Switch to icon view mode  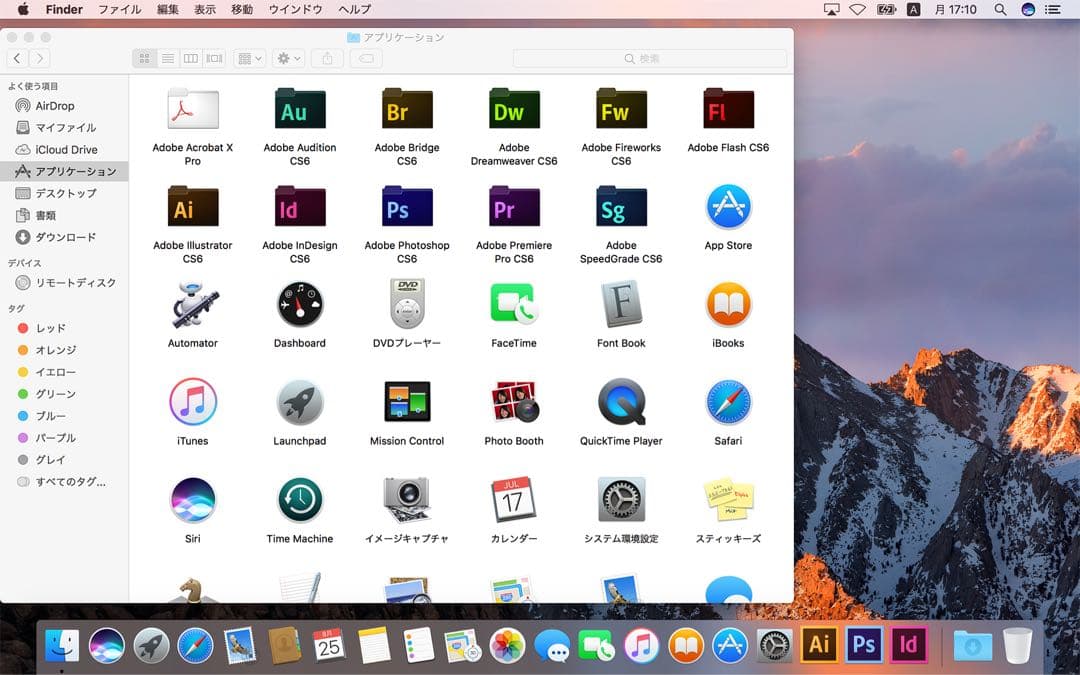click(x=145, y=59)
